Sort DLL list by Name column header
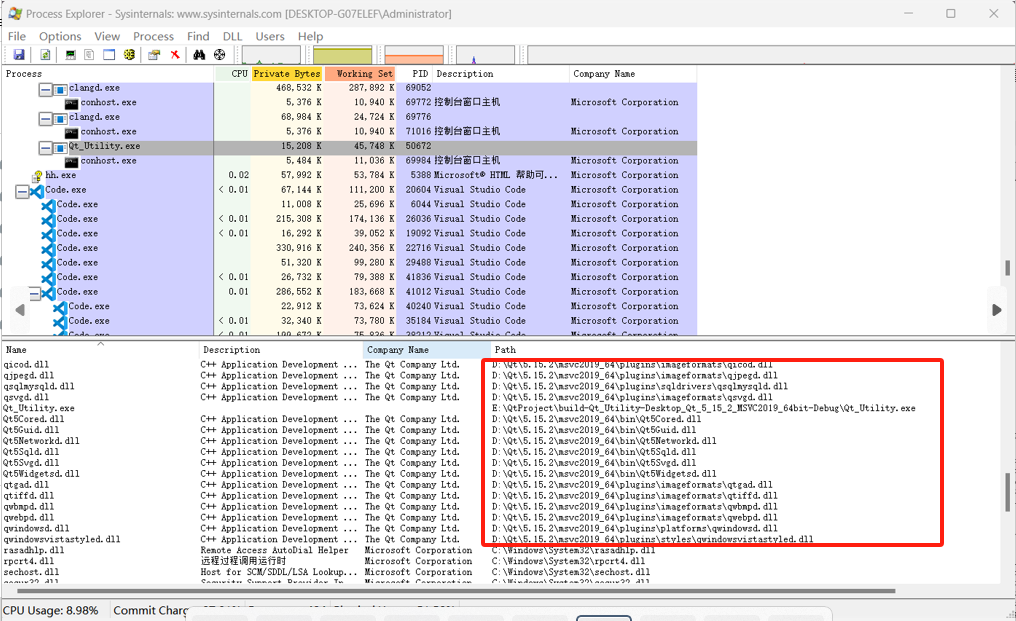Screen dimensions: 1016x621 coord(100,350)
